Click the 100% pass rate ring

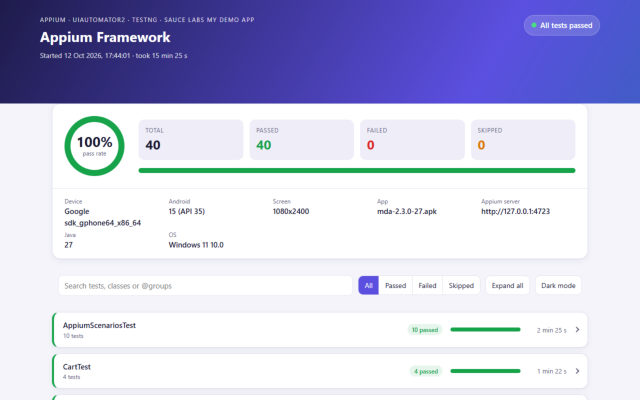[x=94, y=146]
